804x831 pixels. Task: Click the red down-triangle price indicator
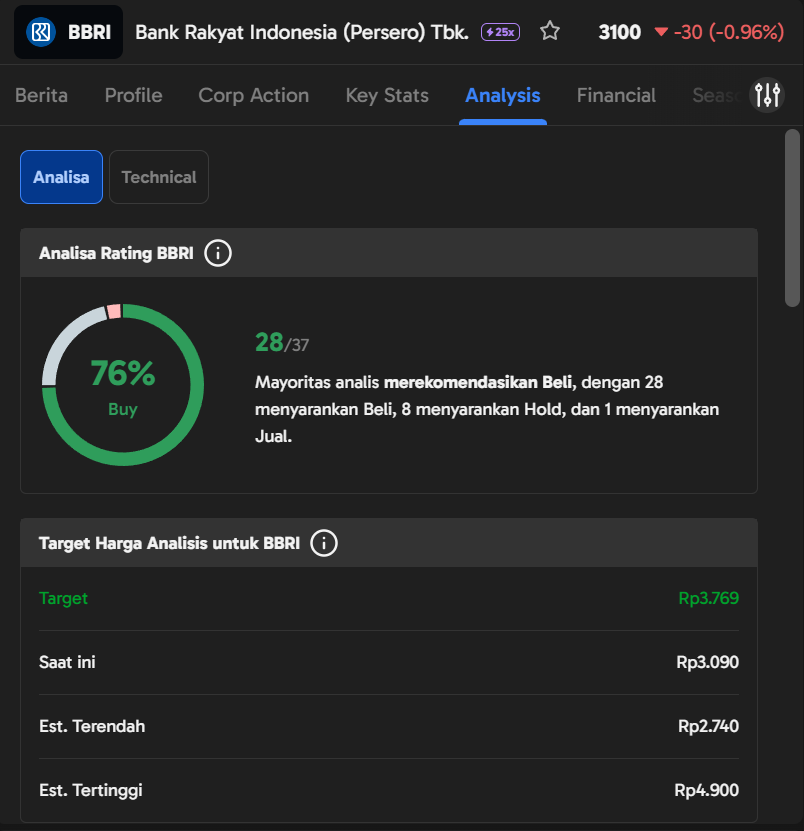click(661, 32)
